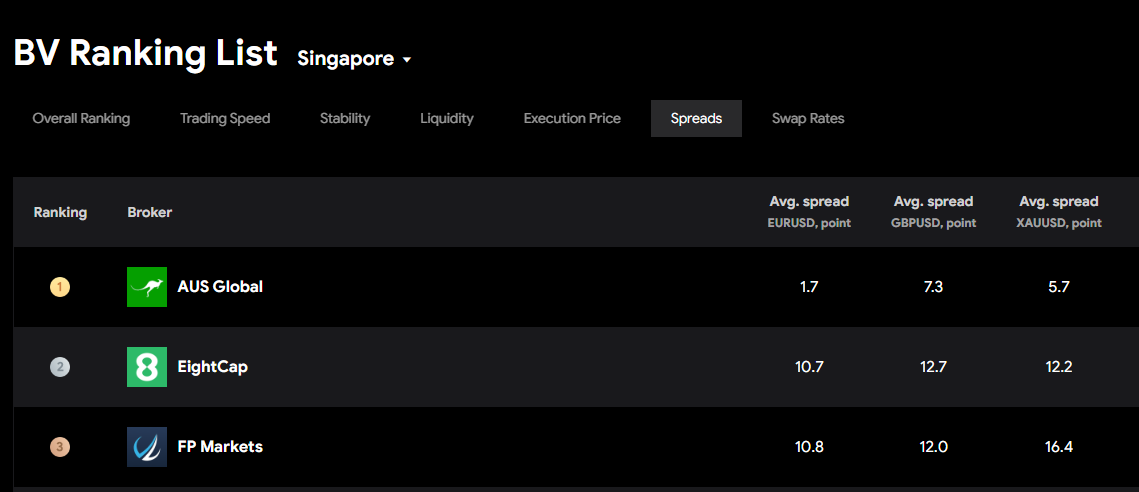Sort by Avg. spread GBPUSD column
Screen dimensions: 1139x492
click(933, 211)
